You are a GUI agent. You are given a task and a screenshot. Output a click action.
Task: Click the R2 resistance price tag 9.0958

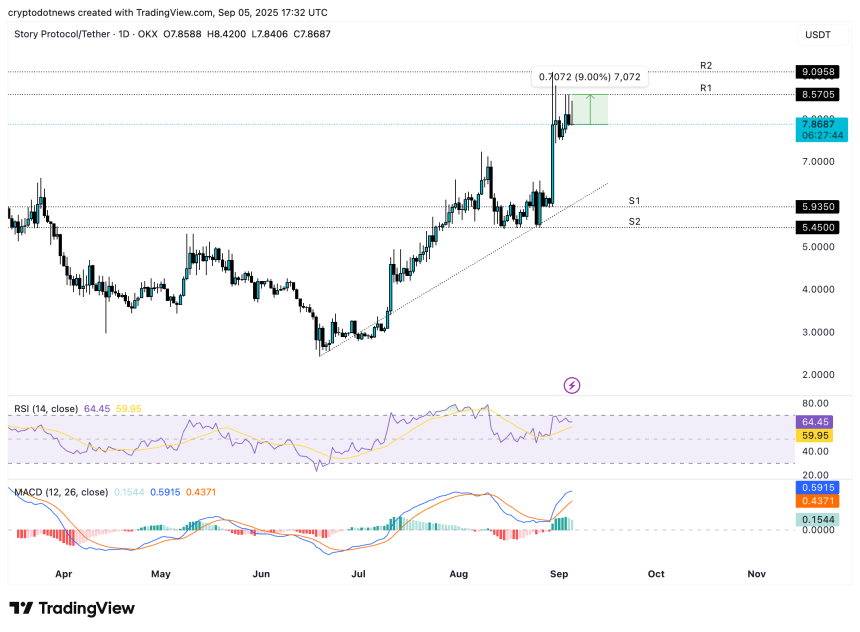(x=820, y=72)
